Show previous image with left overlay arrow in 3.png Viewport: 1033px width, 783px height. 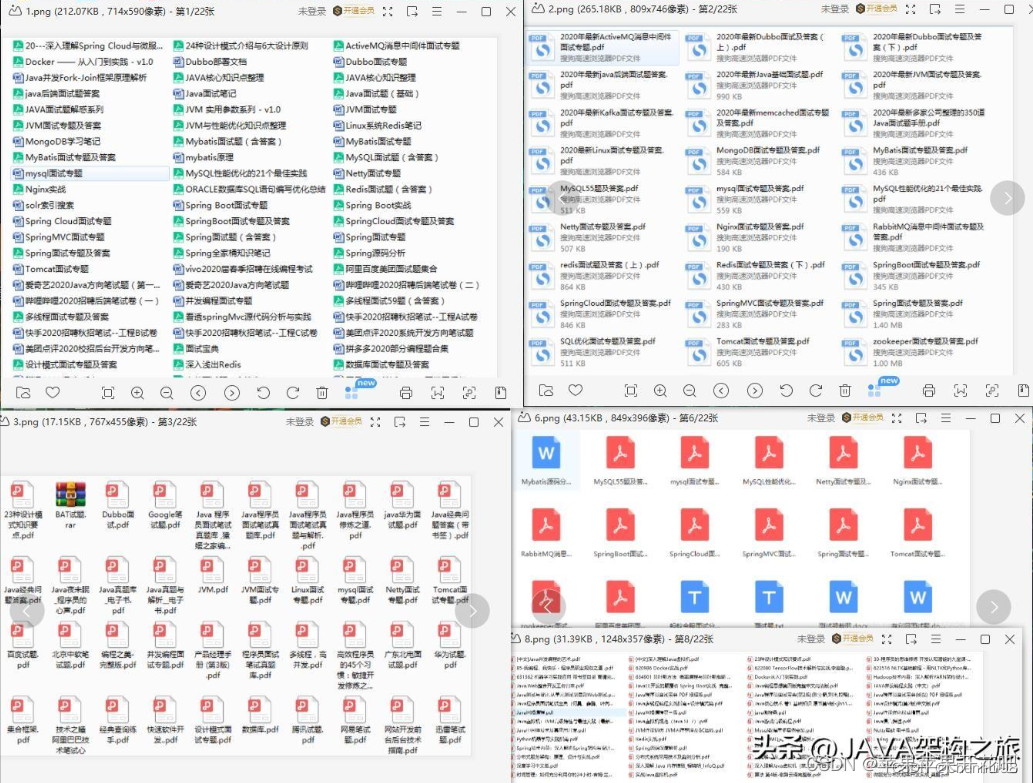(x=27, y=611)
